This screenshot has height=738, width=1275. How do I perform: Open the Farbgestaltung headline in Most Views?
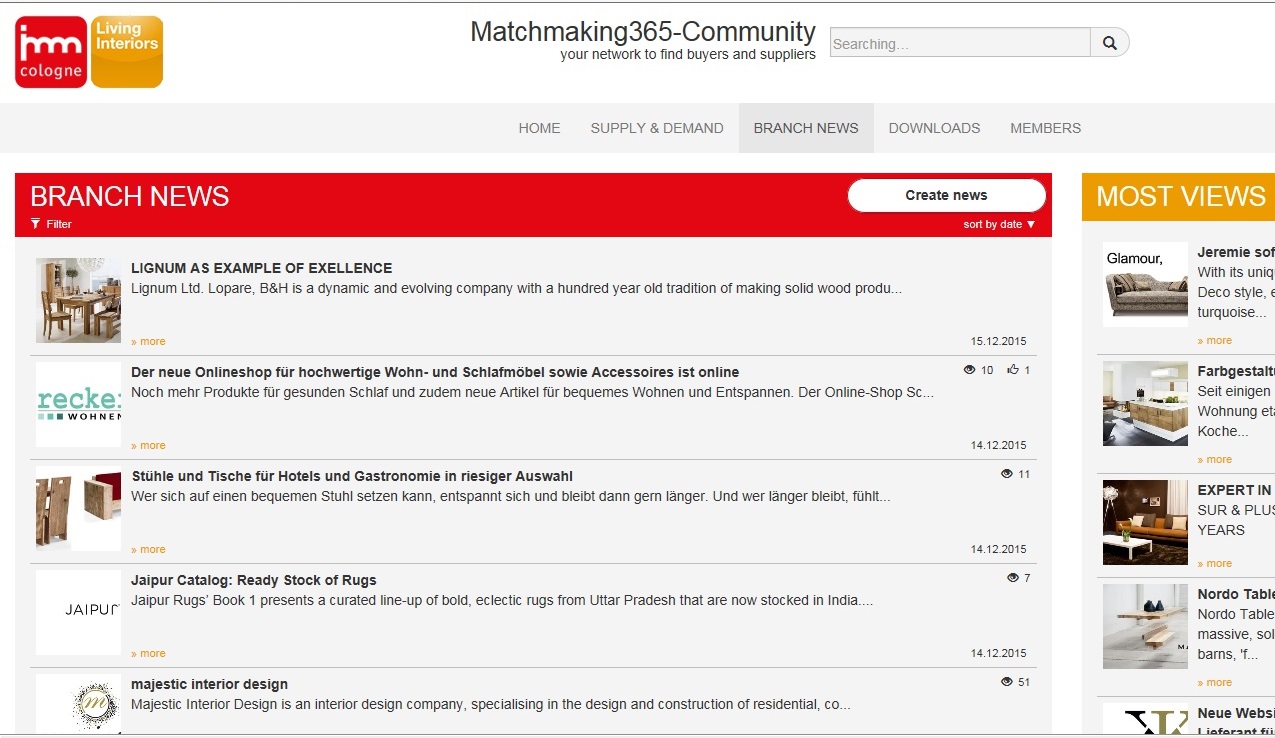point(1236,371)
